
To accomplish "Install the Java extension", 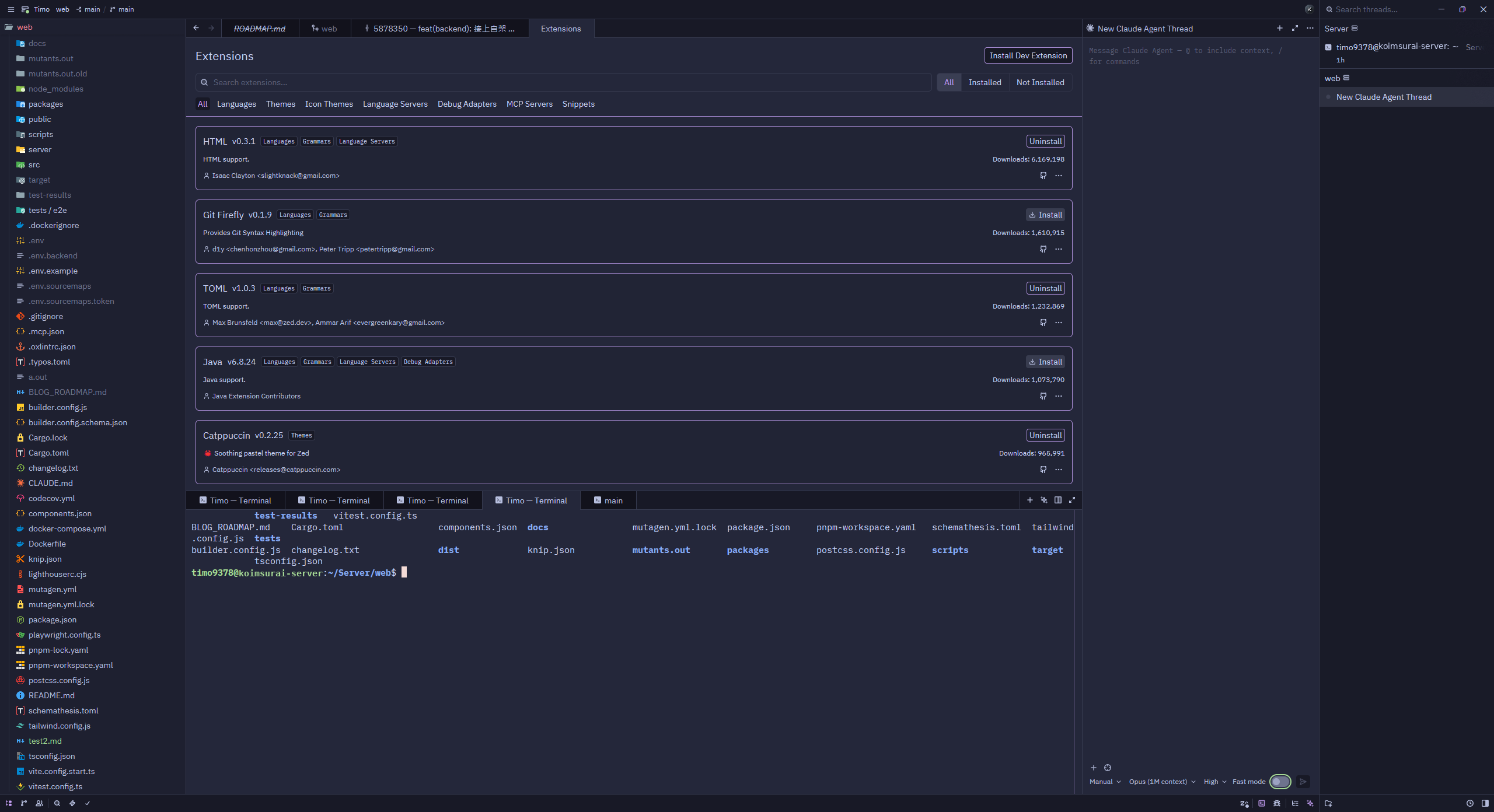I will click(1045, 362).
